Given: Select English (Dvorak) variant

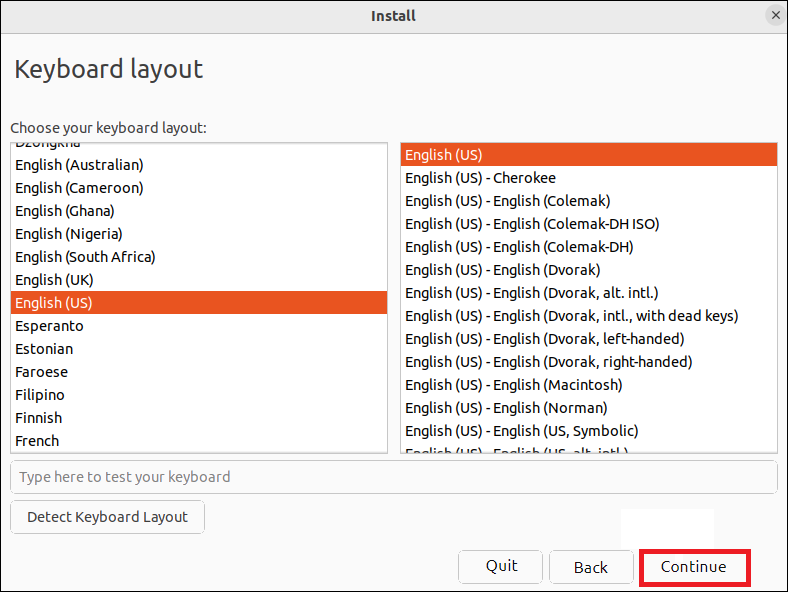Looking at the screenshot, I should point(502,270).
